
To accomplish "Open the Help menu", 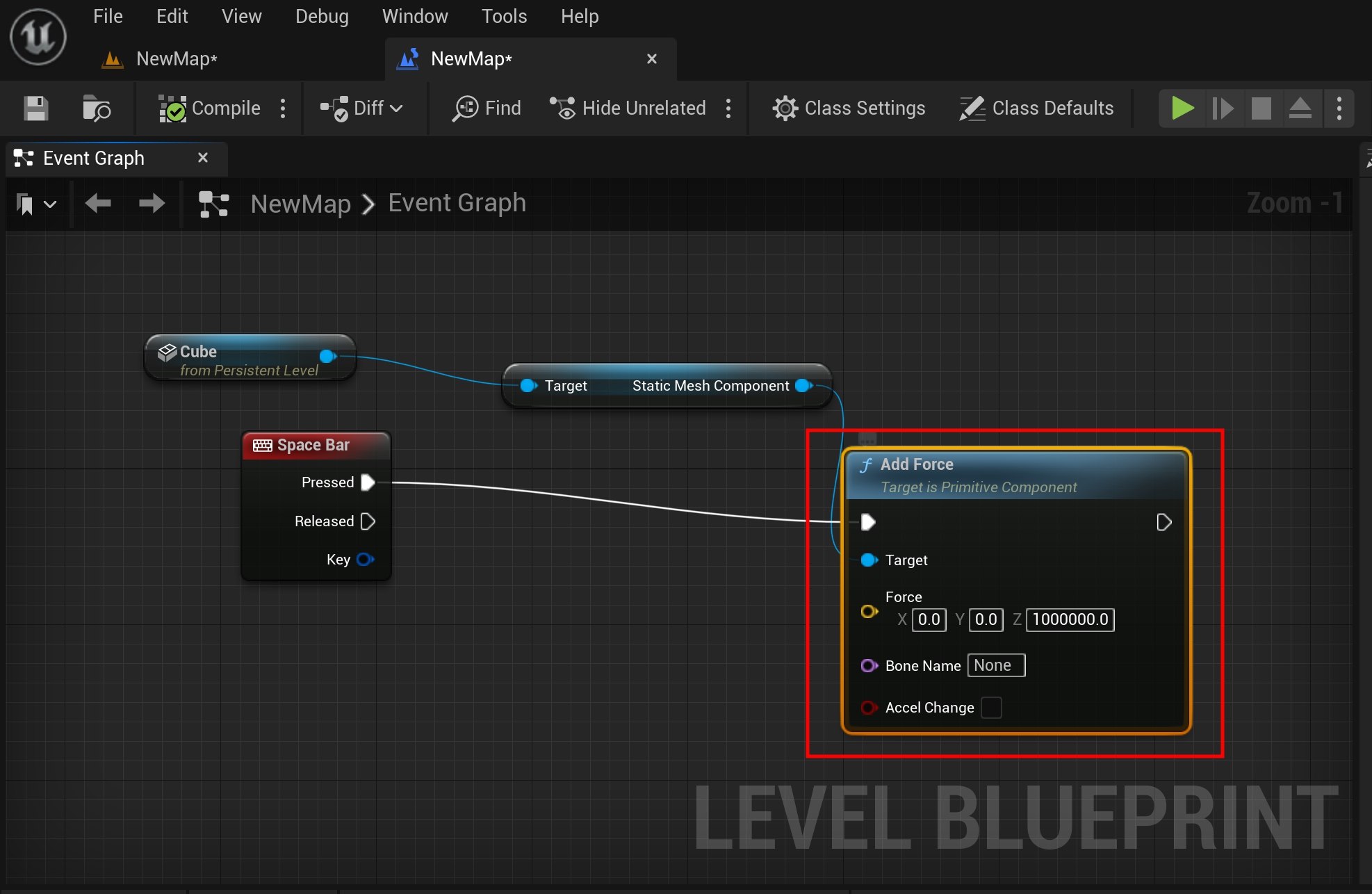I will [580, 16].
